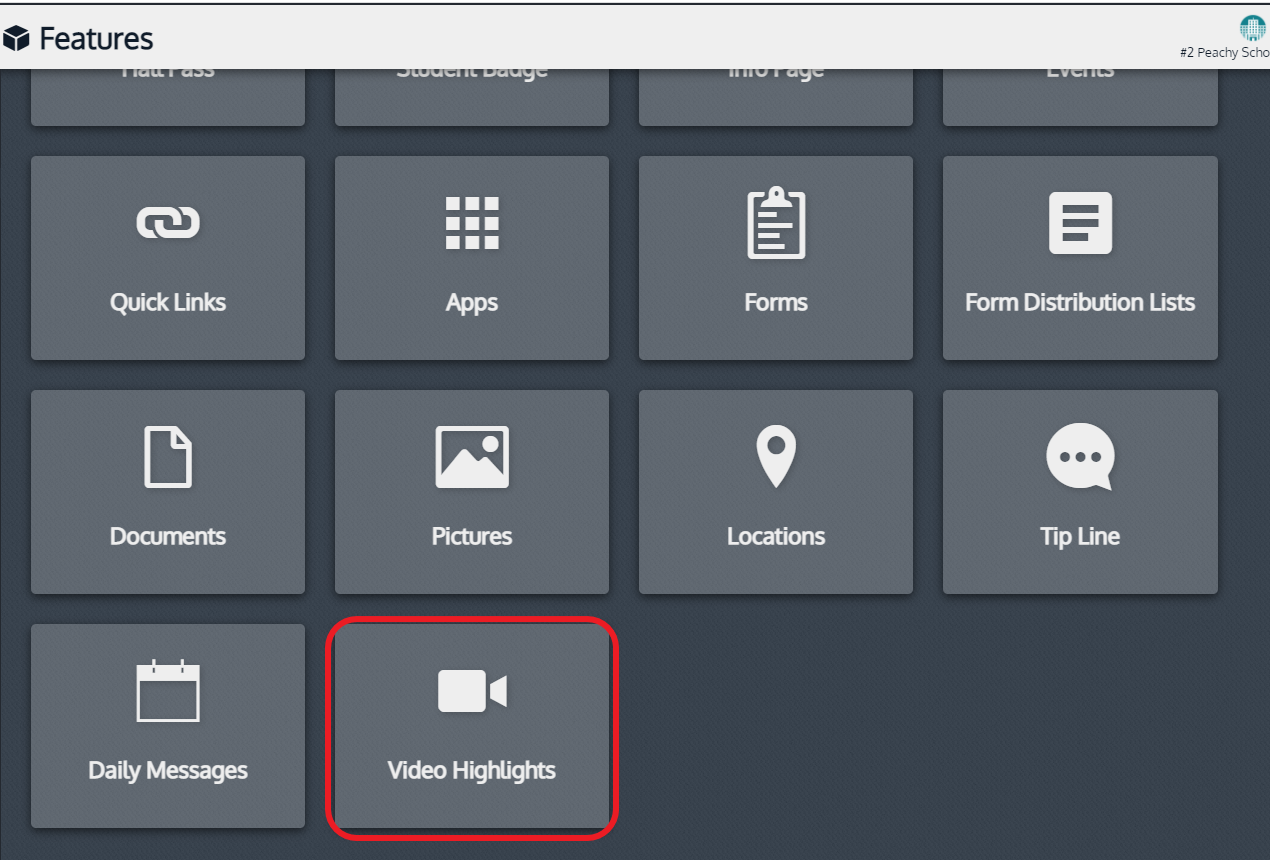Open the Quick Links tile label
This screenshot has height=860, width=1270.
(168, 302)
